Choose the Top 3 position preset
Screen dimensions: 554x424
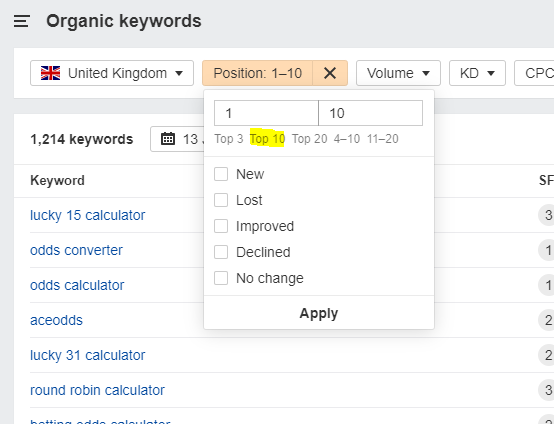(x=229, y=139)
